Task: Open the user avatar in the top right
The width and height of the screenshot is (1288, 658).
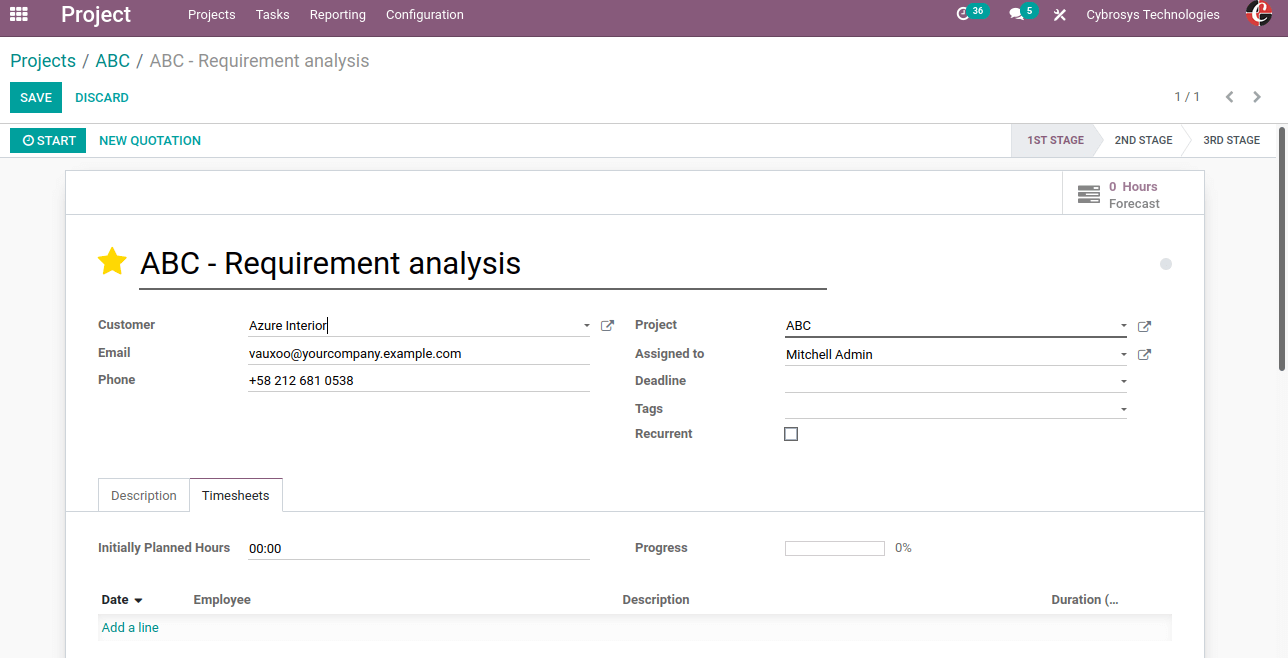Action: click(1258, 14)
